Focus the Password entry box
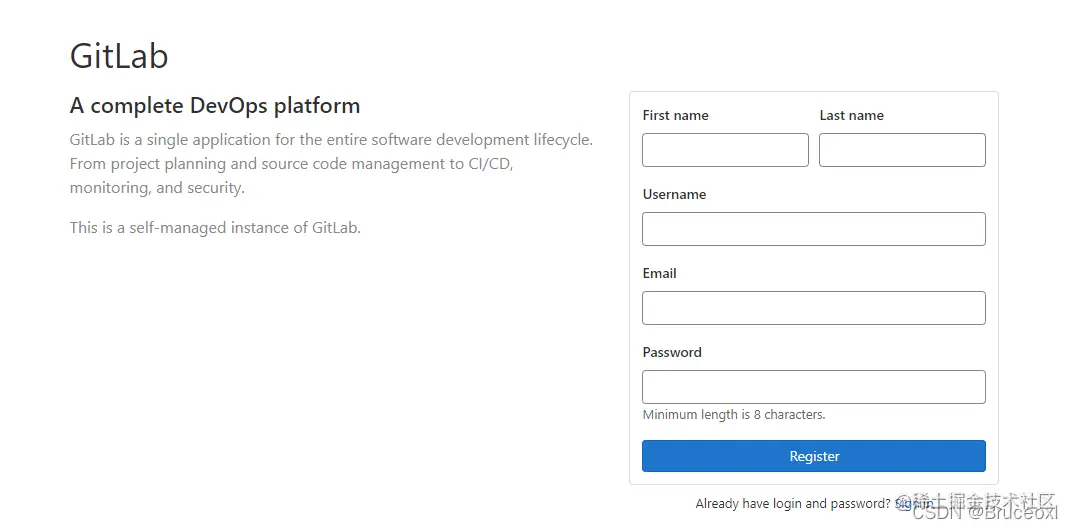Viewport: 1073px width, 529px height. click(814, 387)
